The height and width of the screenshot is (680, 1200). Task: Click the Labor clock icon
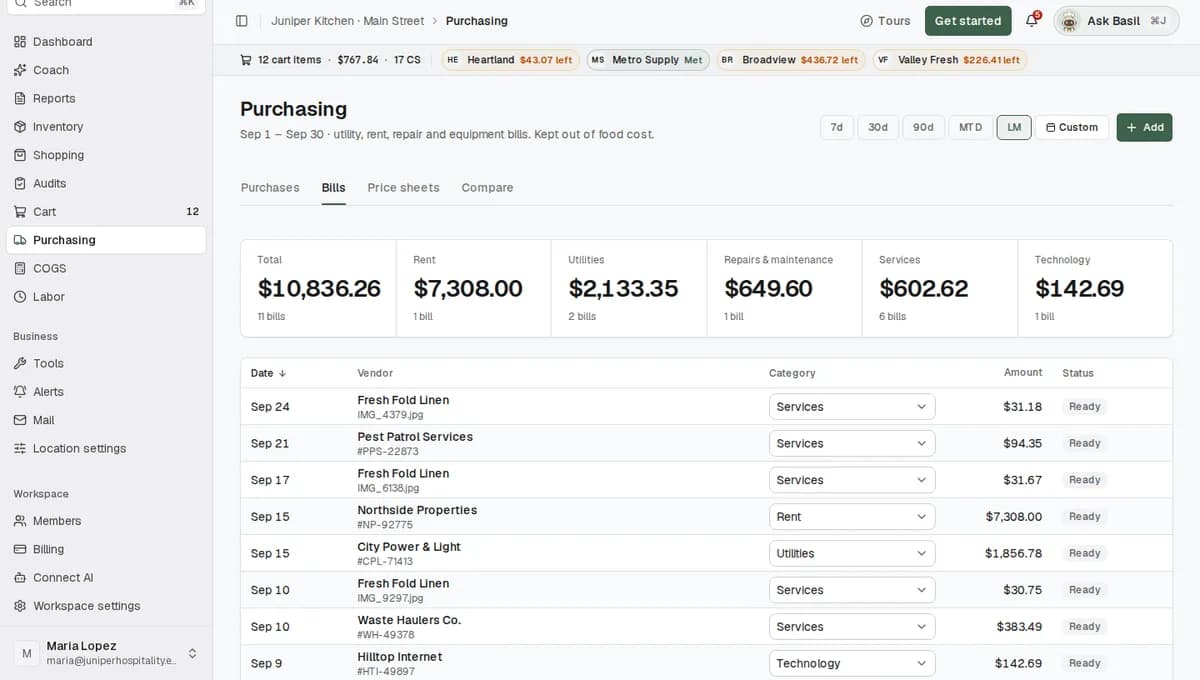coord(20,297)
